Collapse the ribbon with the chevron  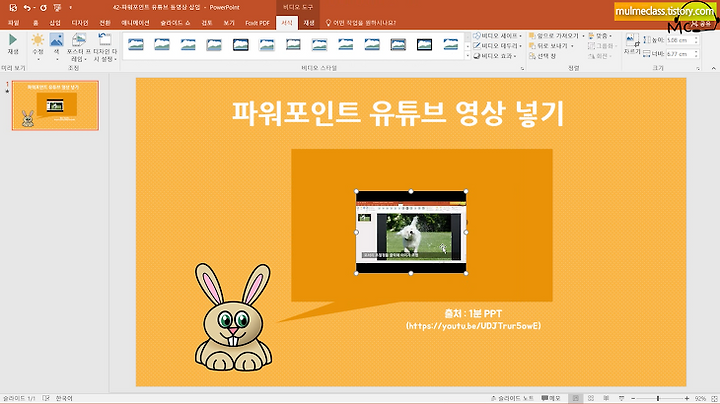tap(713, 68)
